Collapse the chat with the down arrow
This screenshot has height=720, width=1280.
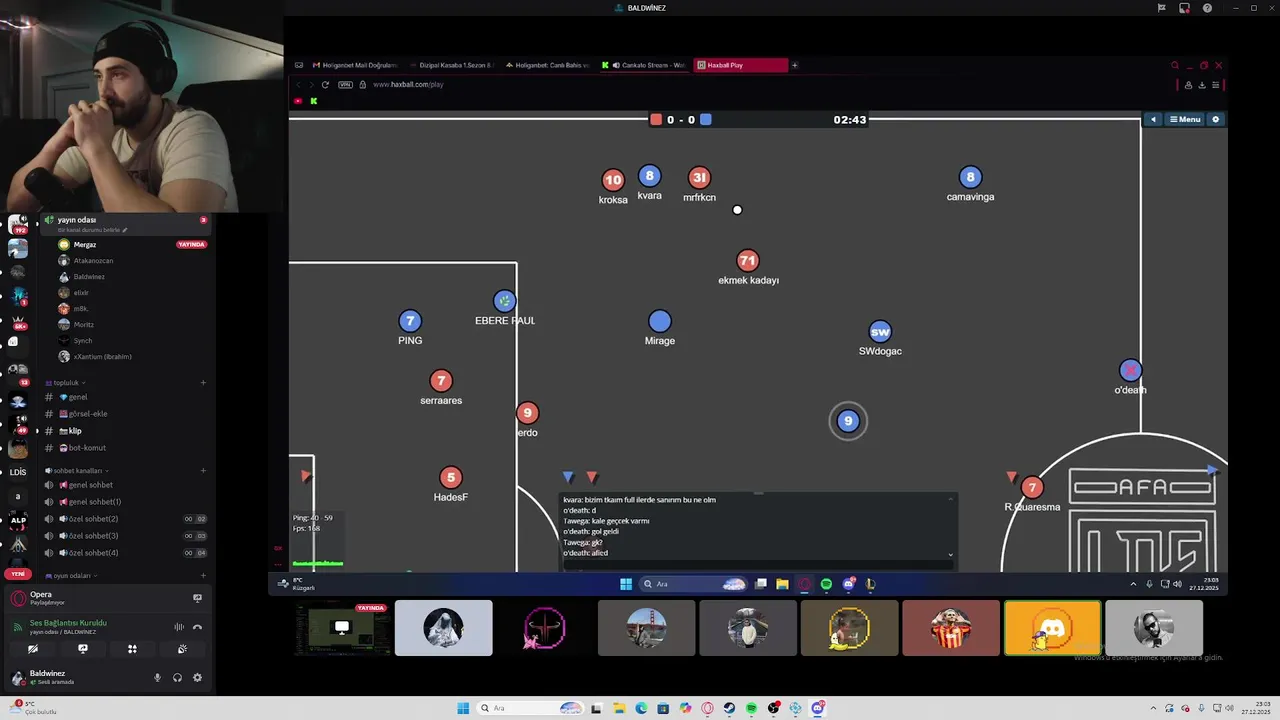(x=950, y=555)
